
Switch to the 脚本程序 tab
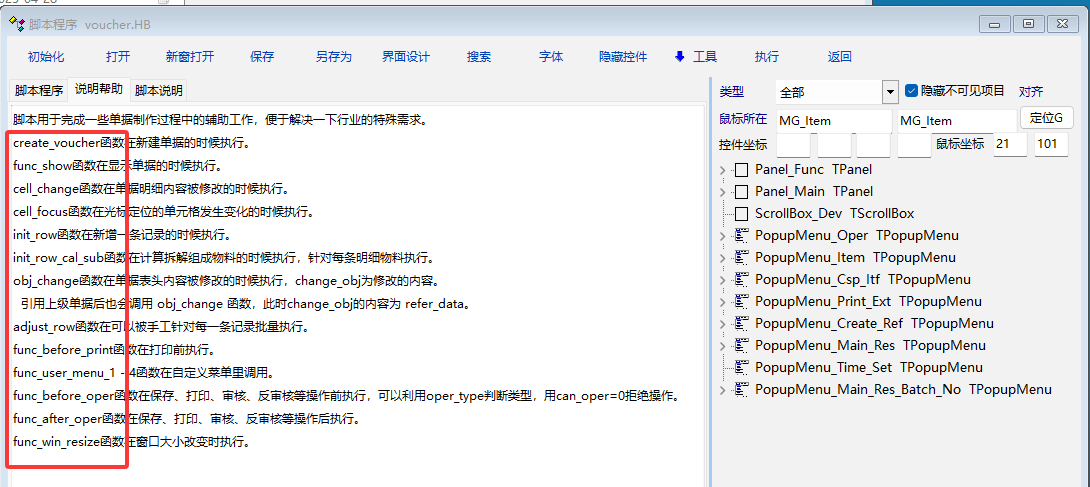(x=38, y=90)
